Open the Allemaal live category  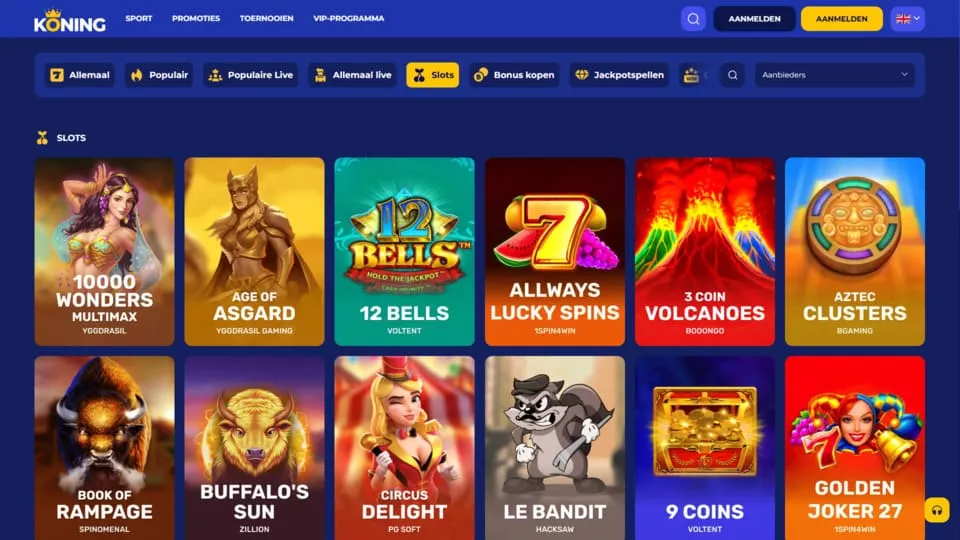coord(353,75)
